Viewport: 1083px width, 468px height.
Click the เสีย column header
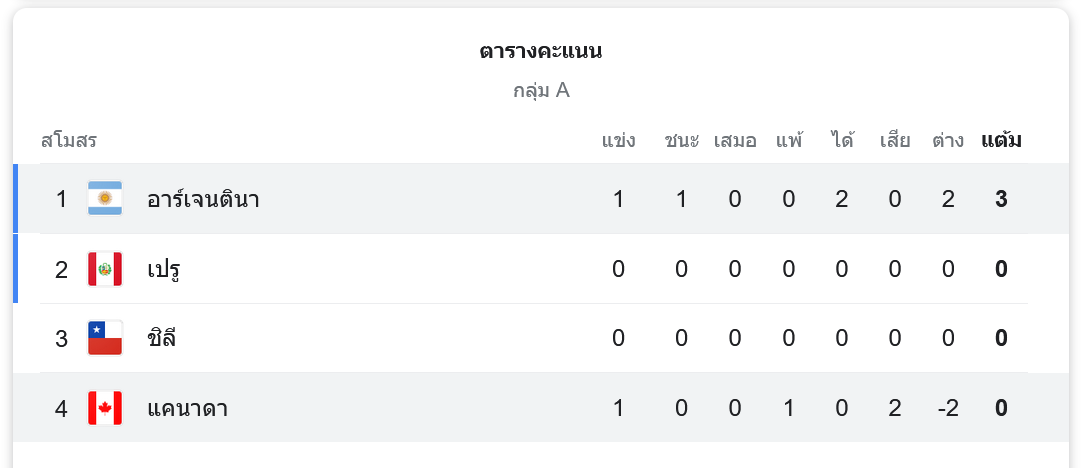click(x=895, y=140)
